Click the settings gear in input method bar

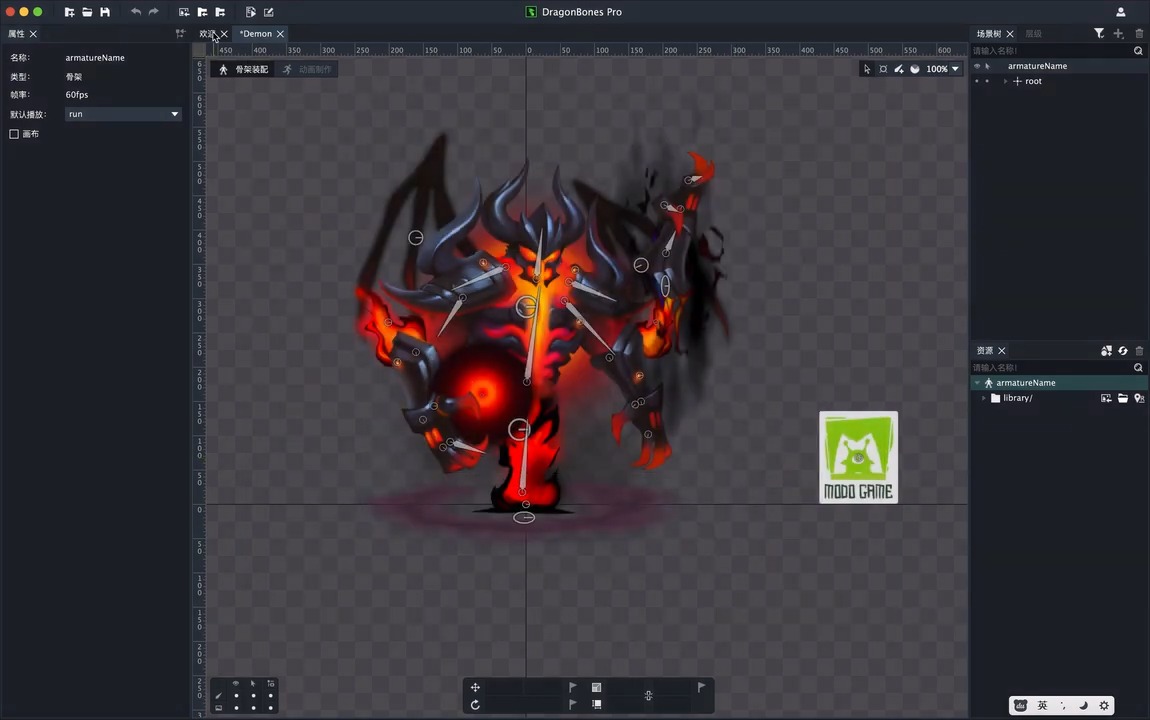point(1104,705)
